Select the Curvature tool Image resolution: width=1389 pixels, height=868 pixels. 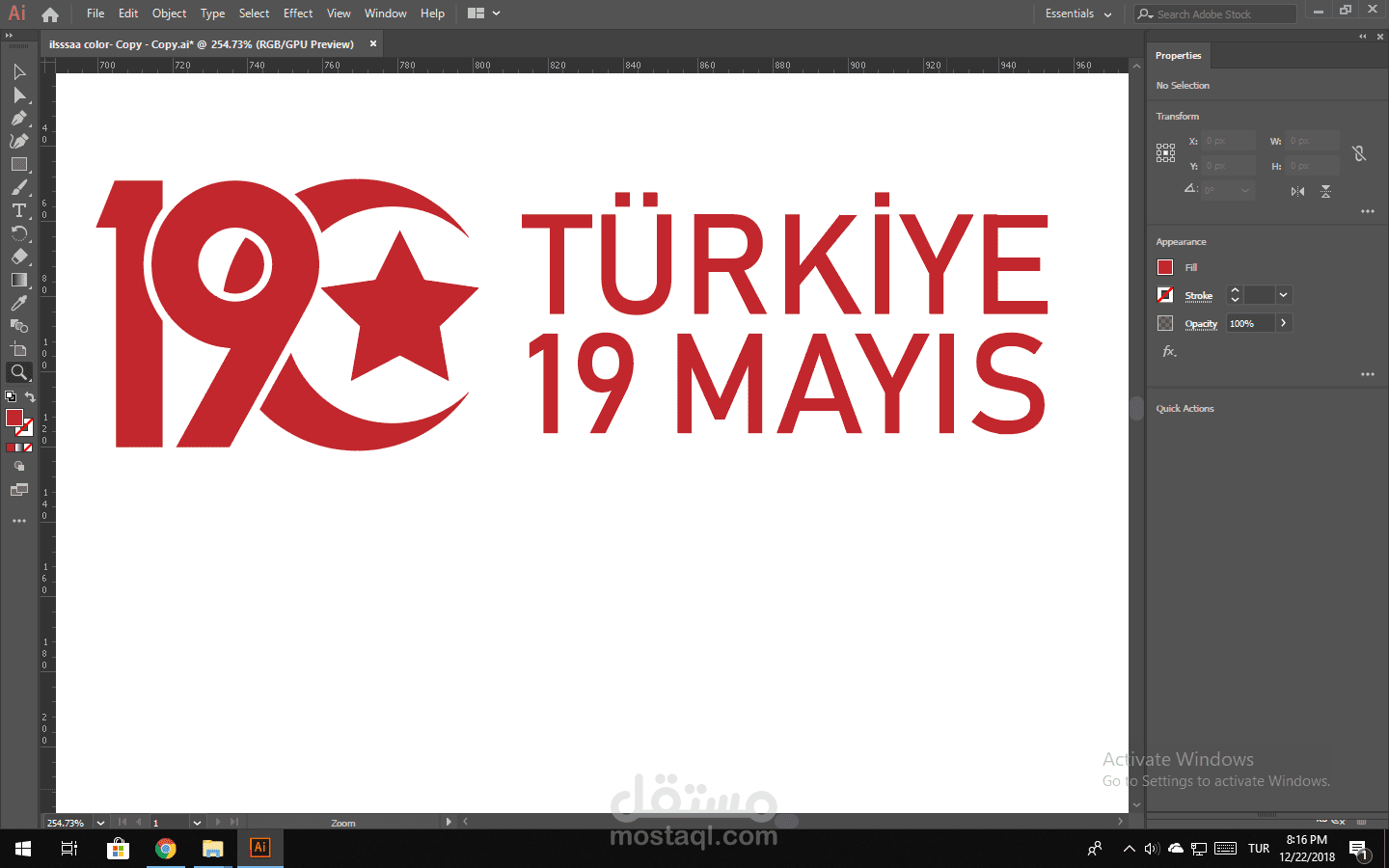pyautogui.click(x=19, y=142)
